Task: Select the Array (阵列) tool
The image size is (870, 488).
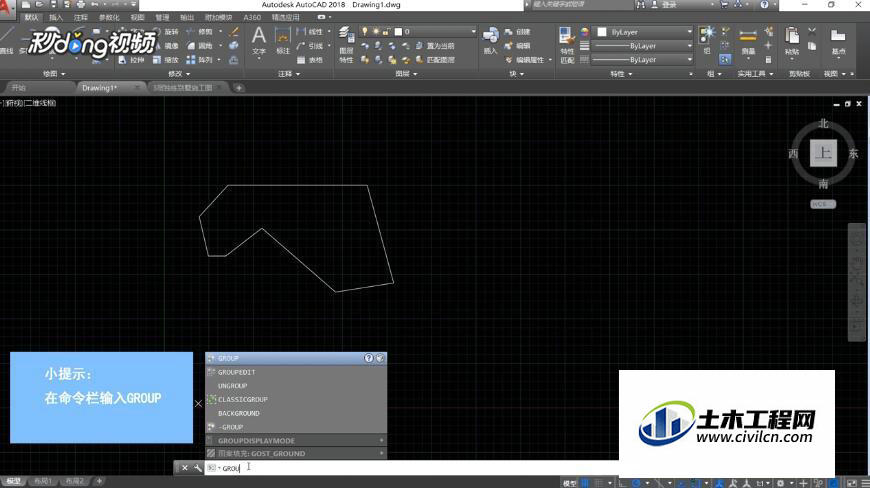Action: point(200,60)
